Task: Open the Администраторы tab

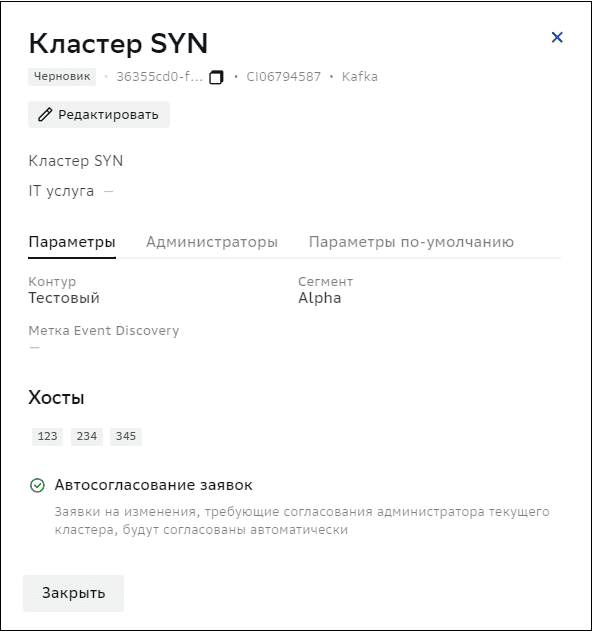Action: tap(212, 242)
